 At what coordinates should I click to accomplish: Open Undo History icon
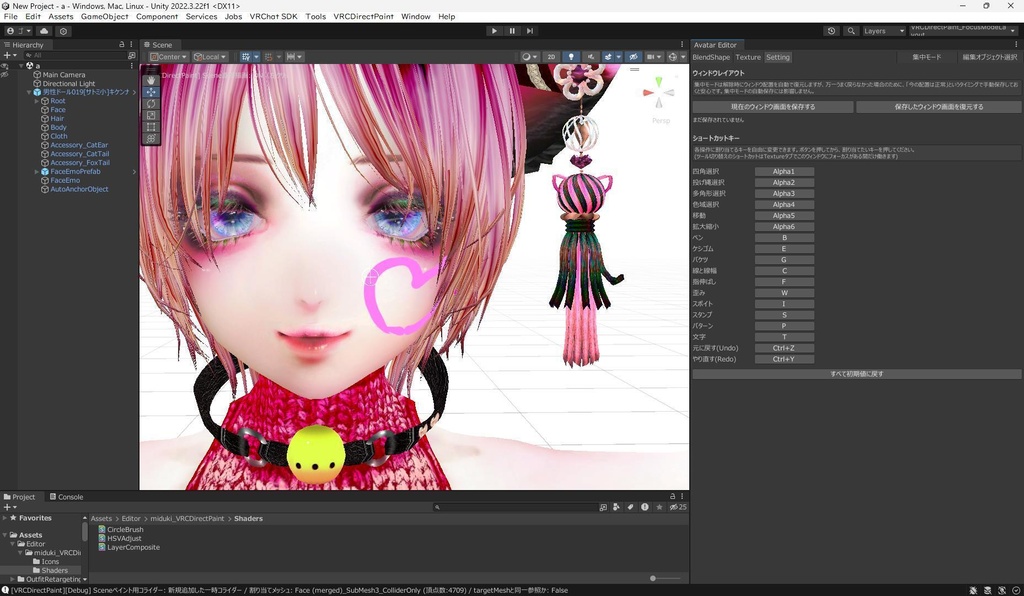click(x=831, y=31)
